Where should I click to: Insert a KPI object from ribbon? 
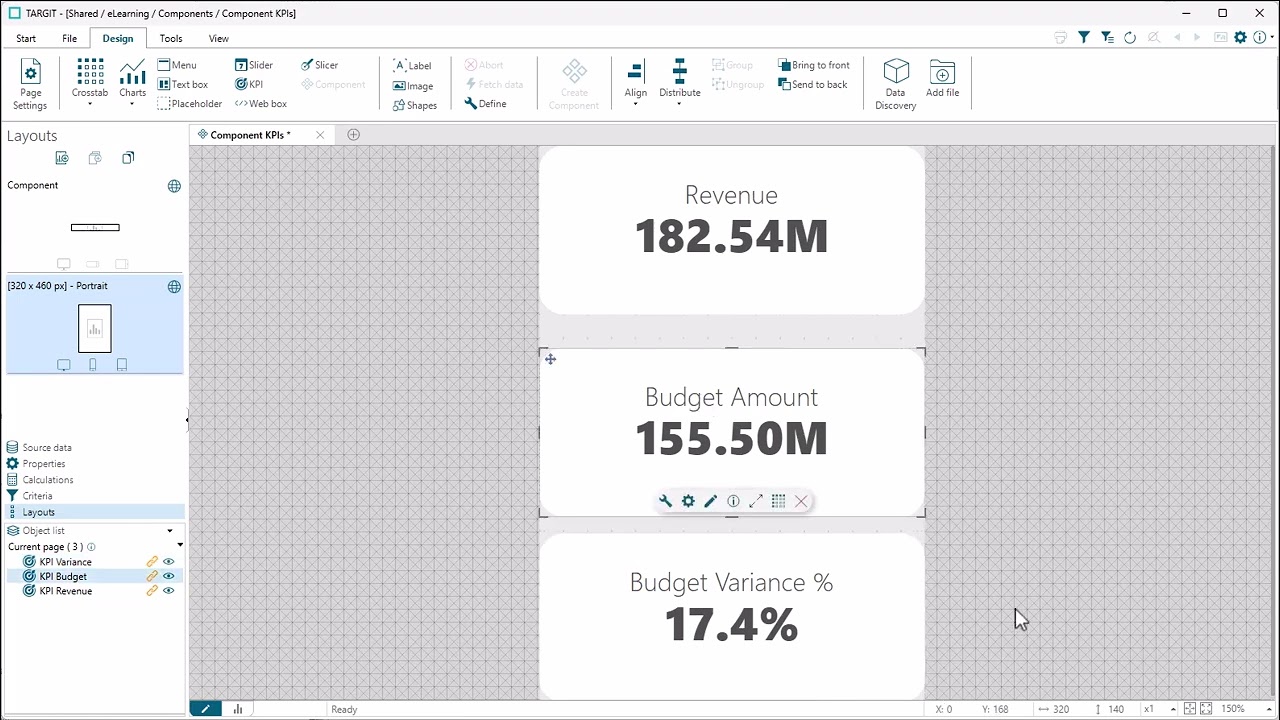coord(249,85)
